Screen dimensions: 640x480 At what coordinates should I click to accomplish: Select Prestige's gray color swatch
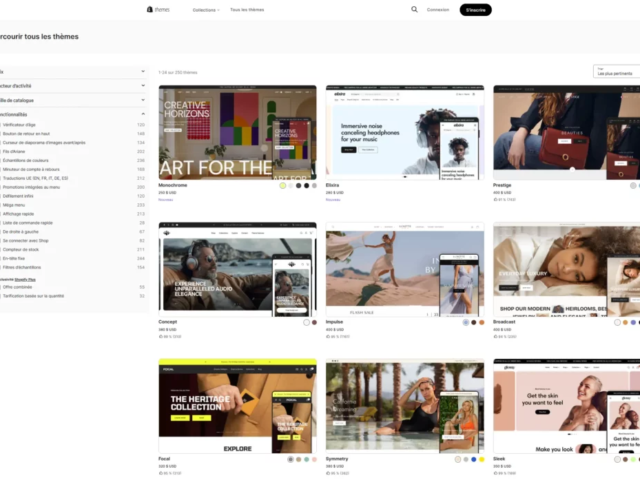click(633, 186)
